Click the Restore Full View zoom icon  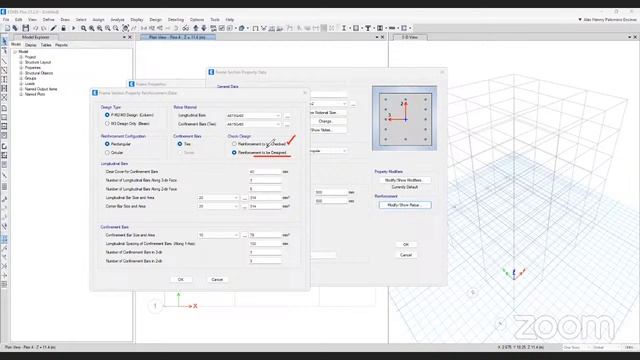[x=91, y=28]
